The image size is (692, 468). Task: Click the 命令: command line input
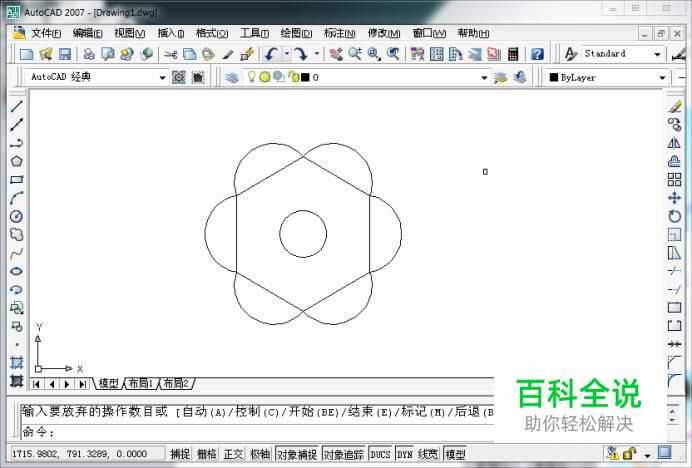[x=257, y=432]
